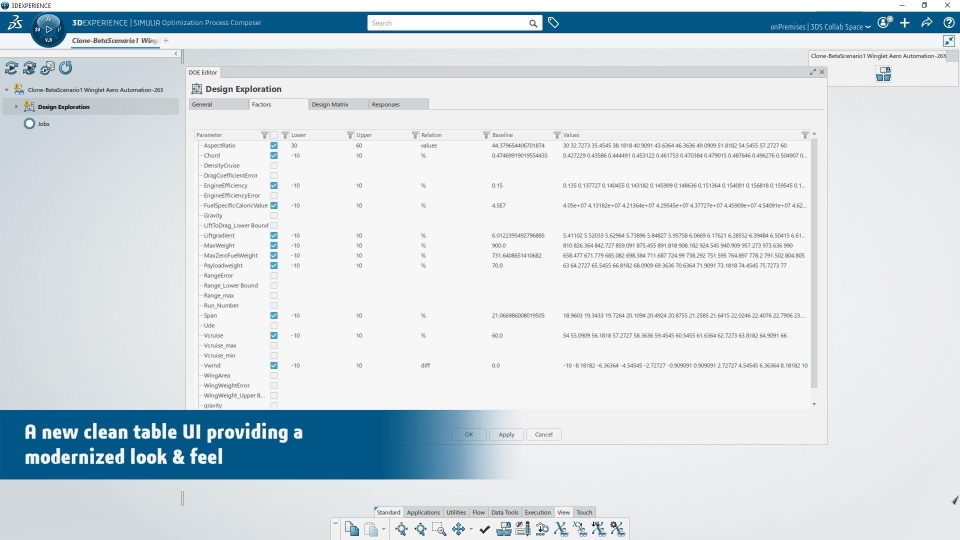
Task: Click the process thumbnail icon in right panel
Action: click(x=883, y=74)
